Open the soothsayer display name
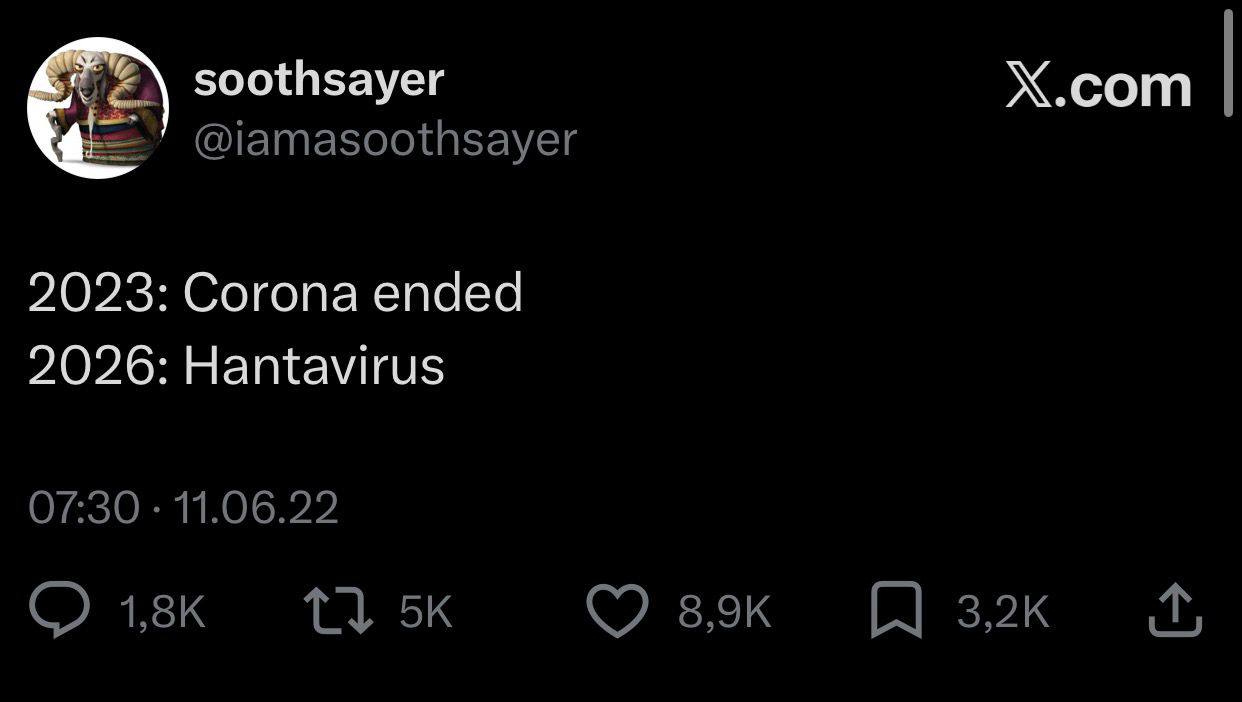 [x=319, y=79]
